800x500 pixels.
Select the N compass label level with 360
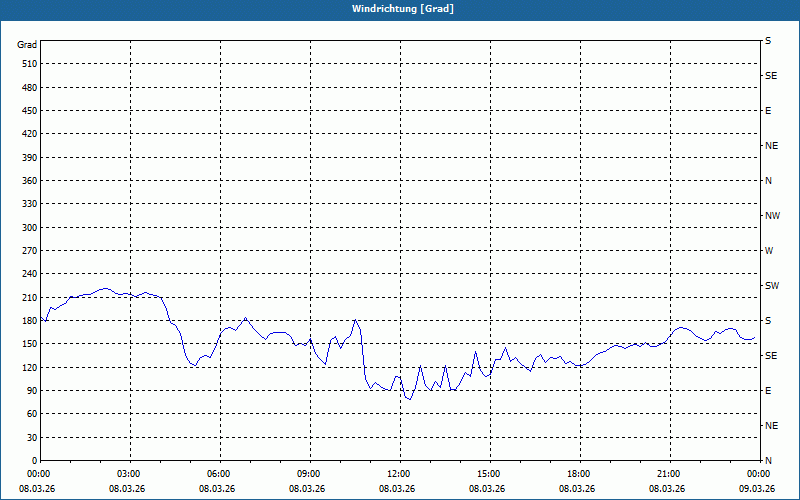(768, 181)
